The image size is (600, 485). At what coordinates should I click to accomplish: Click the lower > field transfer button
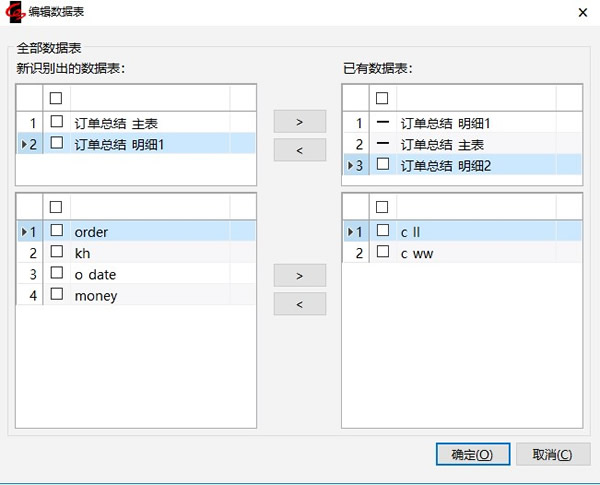pos(299,274)
